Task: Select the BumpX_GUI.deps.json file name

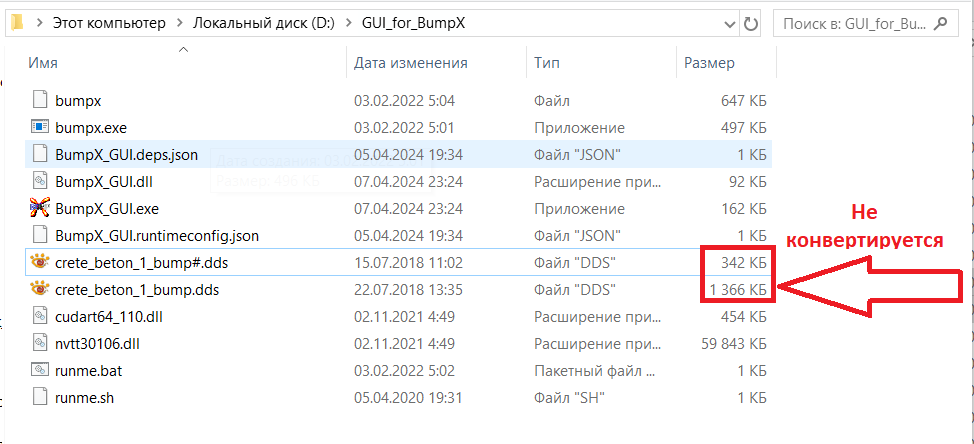Action: click(126, 154)
